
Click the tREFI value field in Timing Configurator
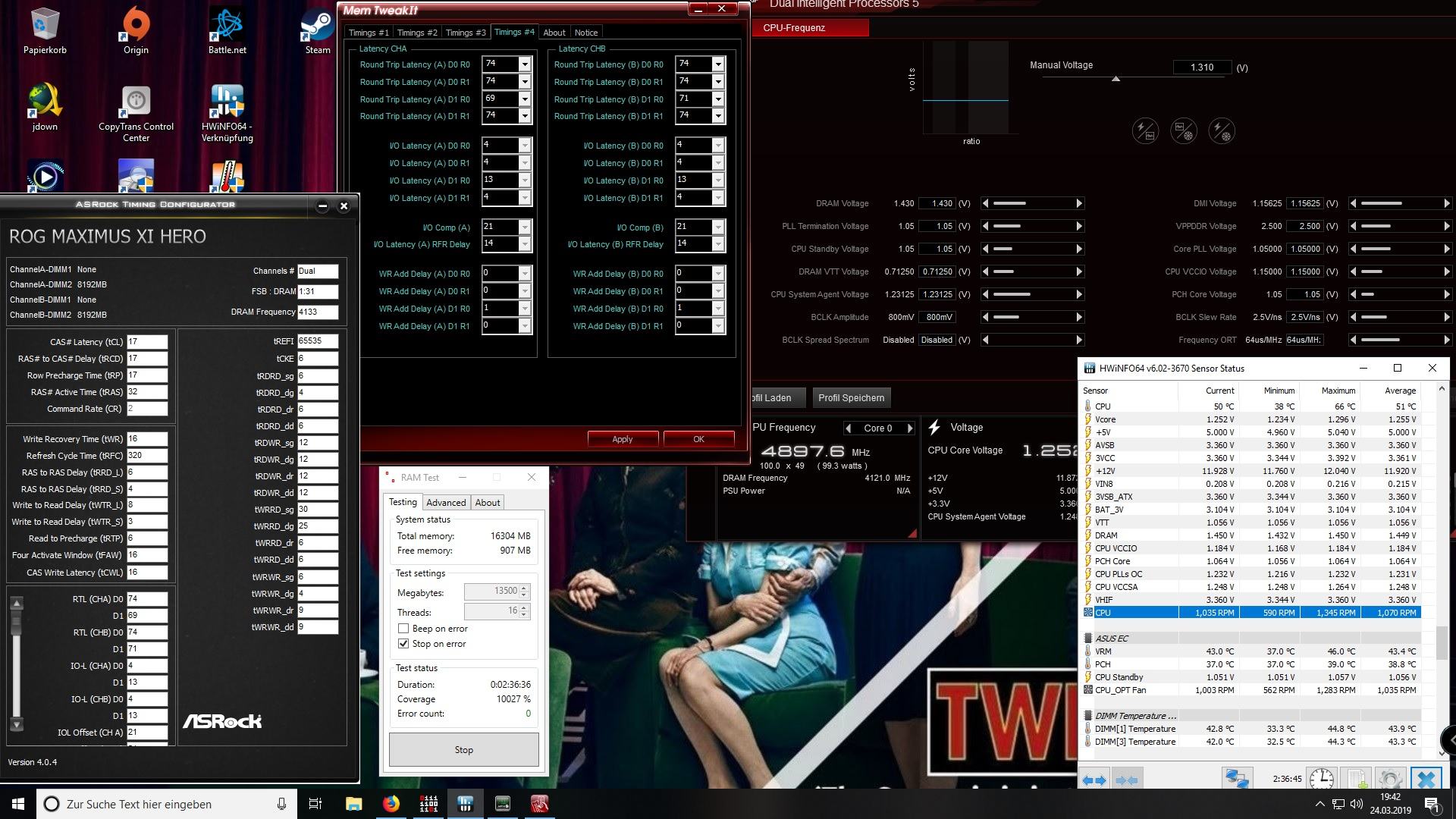point(318,342)
